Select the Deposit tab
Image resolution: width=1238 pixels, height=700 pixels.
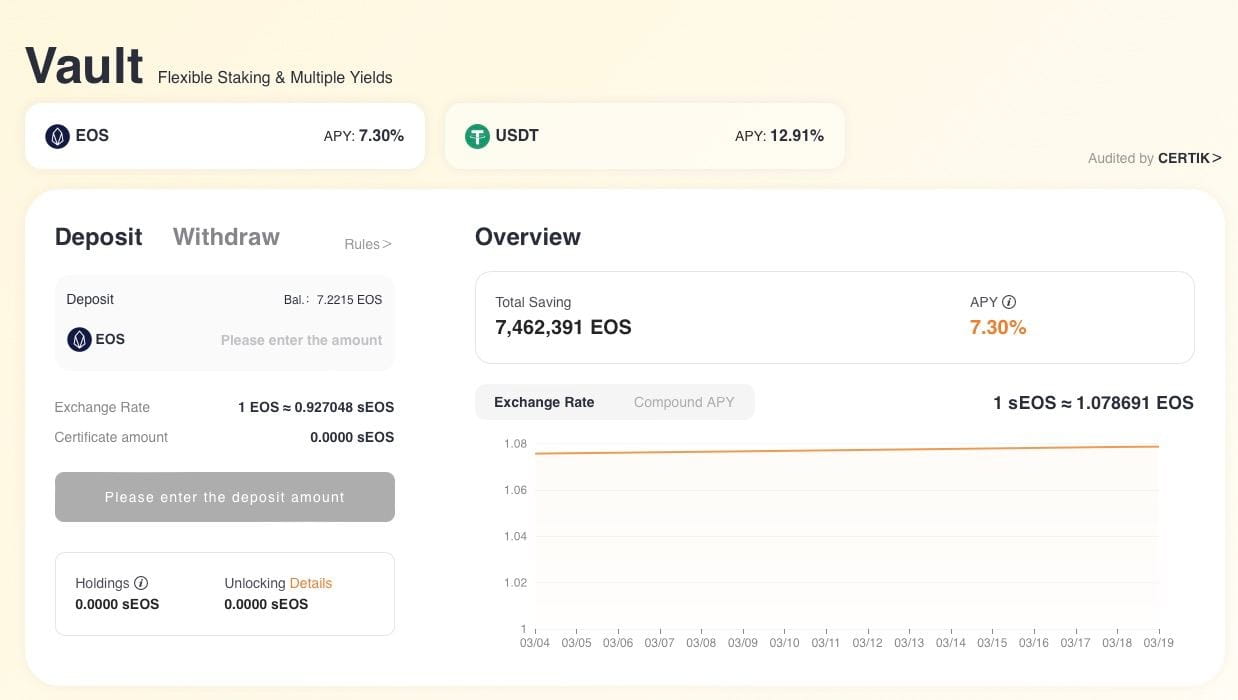click(98, 237)
